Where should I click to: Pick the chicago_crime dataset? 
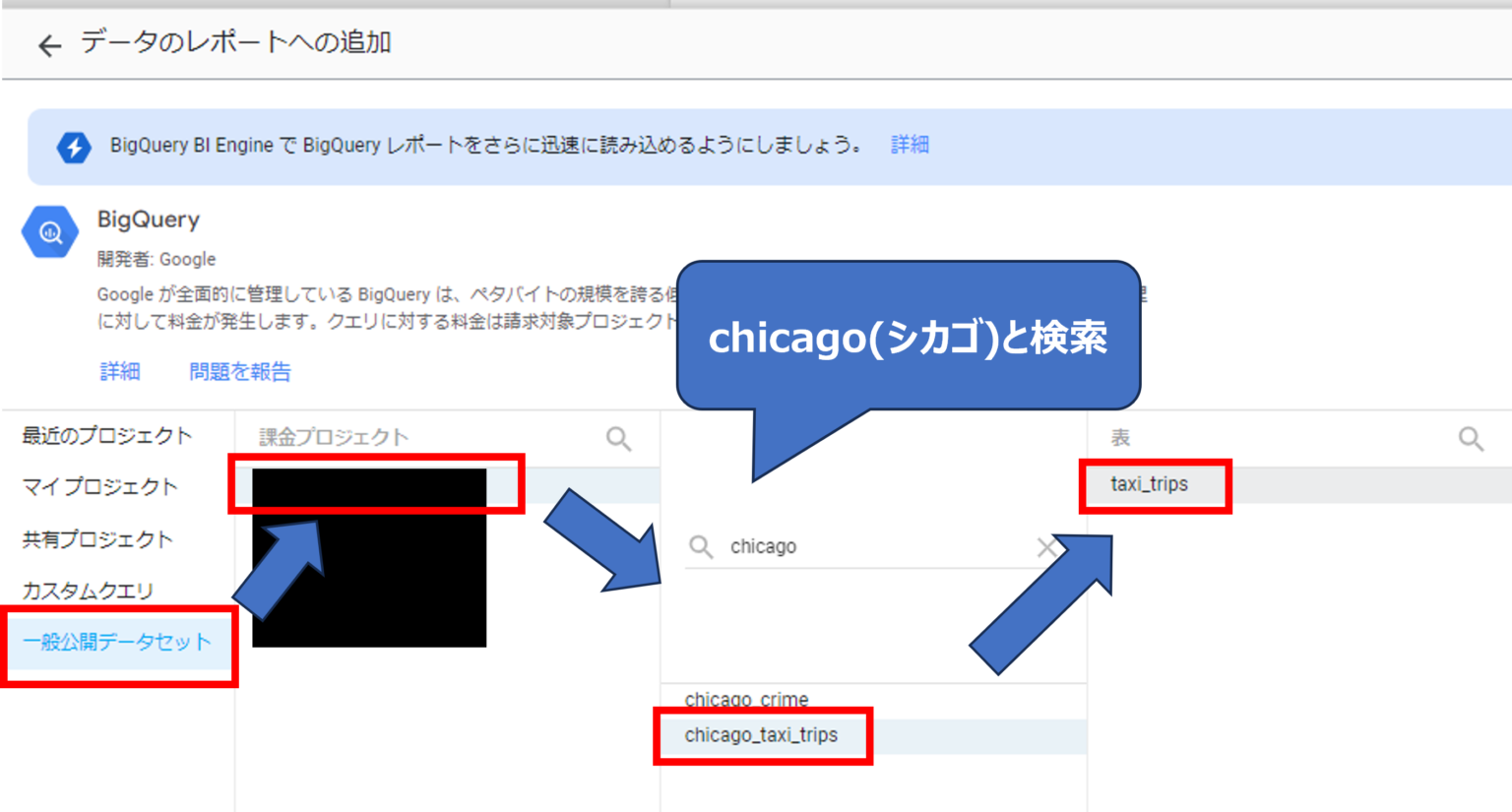coord(746,699)
